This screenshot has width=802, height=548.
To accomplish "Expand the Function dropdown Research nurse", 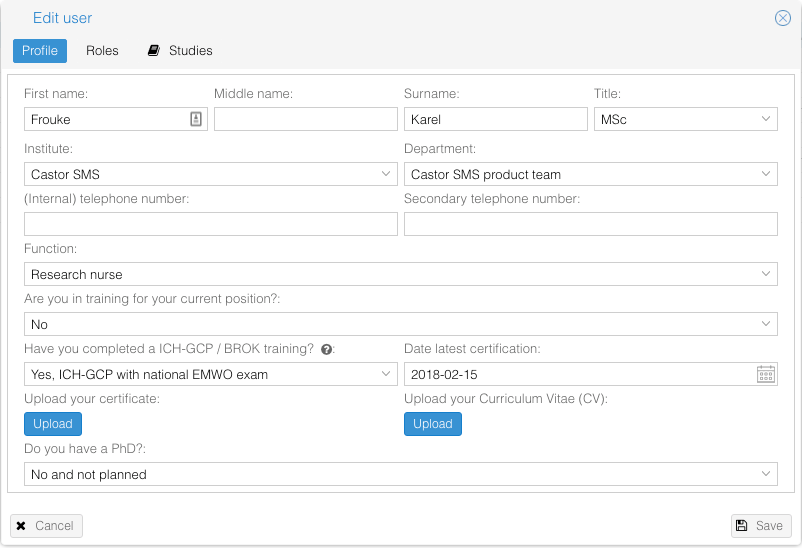I will 400,274.
